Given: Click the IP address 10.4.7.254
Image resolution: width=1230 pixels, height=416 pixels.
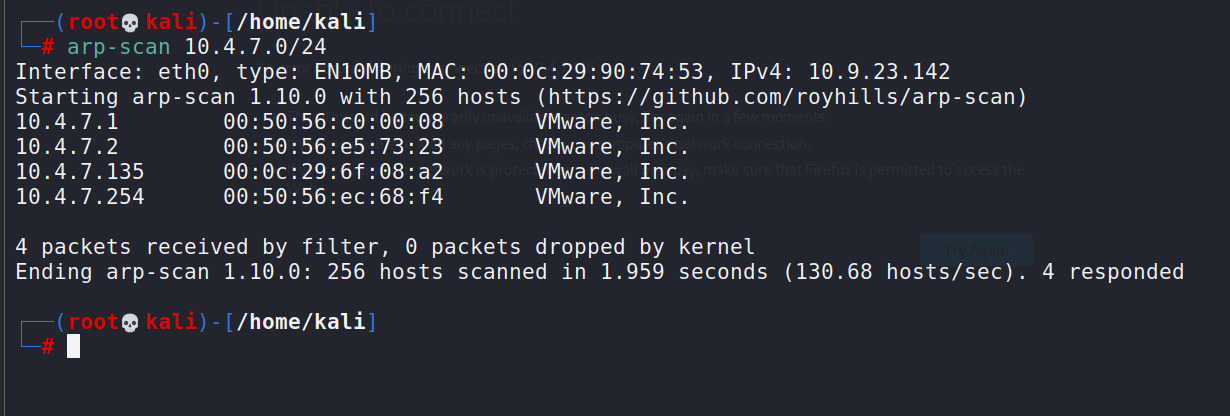Looking at the screenshot, I should (x=80, y=197).
